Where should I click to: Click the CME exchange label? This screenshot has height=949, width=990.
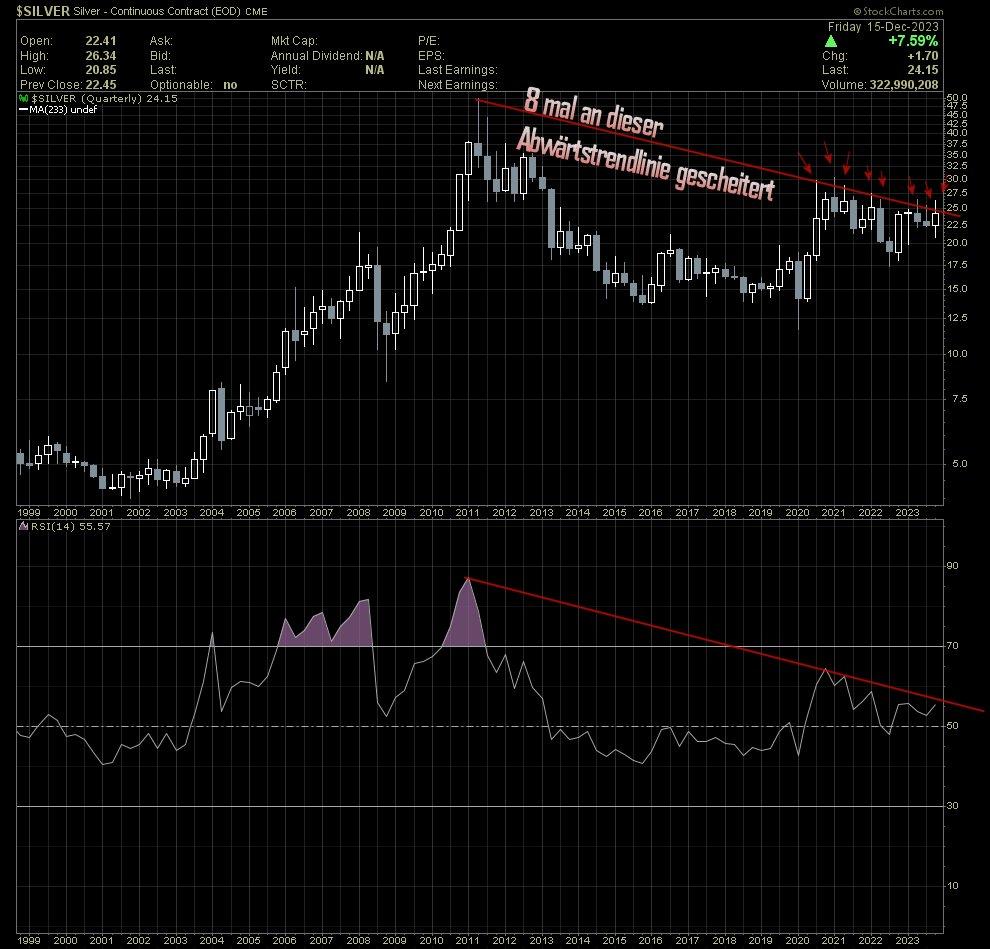(x=256, y=12)
